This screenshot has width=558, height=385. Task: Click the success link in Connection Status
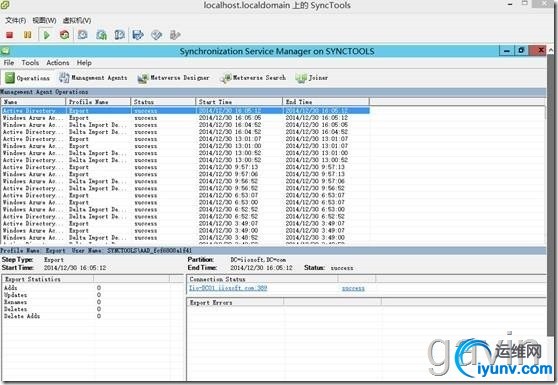[353, 288]
